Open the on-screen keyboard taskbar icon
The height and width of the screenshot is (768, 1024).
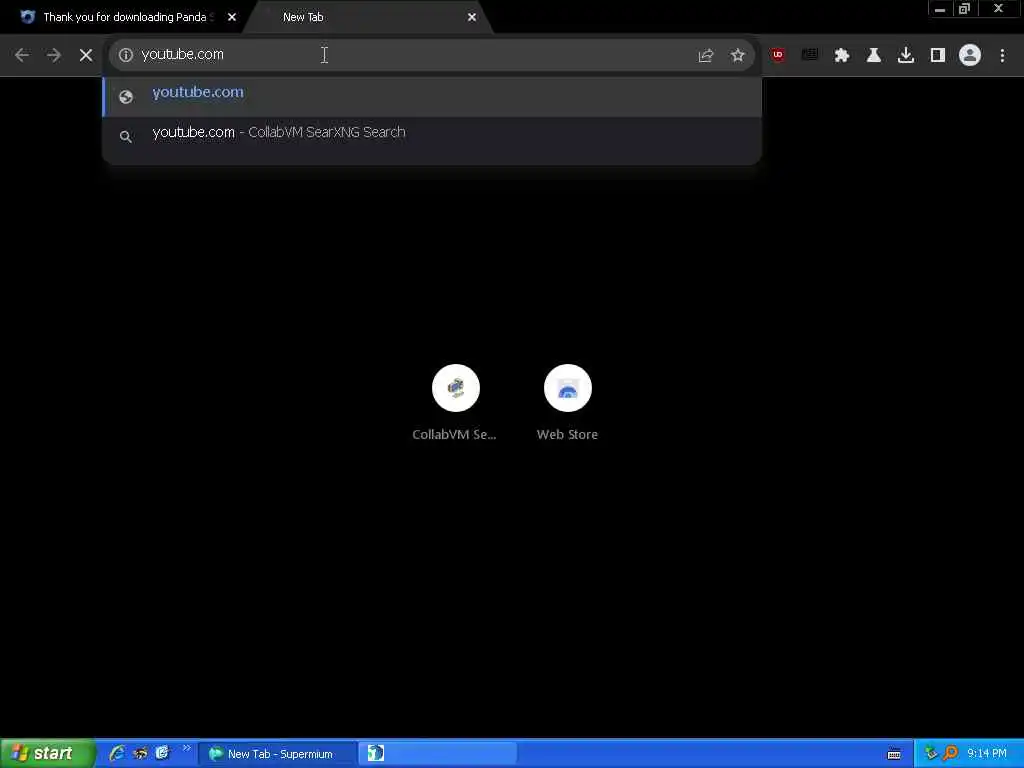click(x=894, y=754)
